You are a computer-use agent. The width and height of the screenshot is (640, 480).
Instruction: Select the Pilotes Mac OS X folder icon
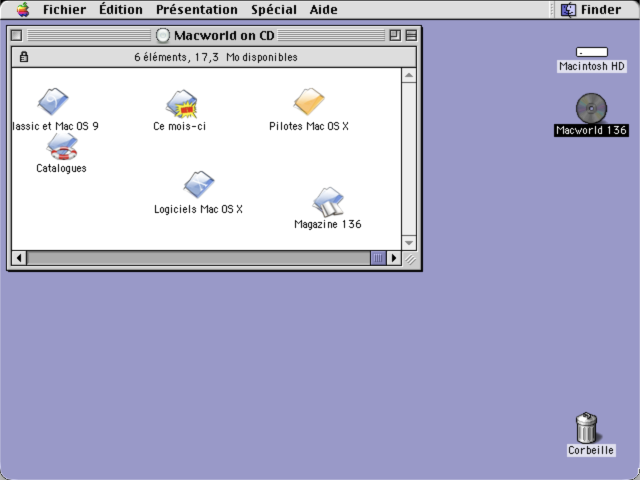309,102
